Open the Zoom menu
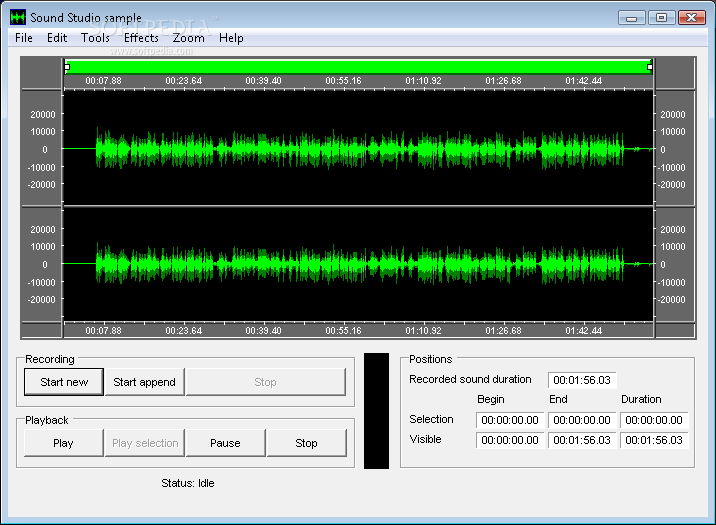The height and width of the screenshot is (525, 716). coord(188,38)
